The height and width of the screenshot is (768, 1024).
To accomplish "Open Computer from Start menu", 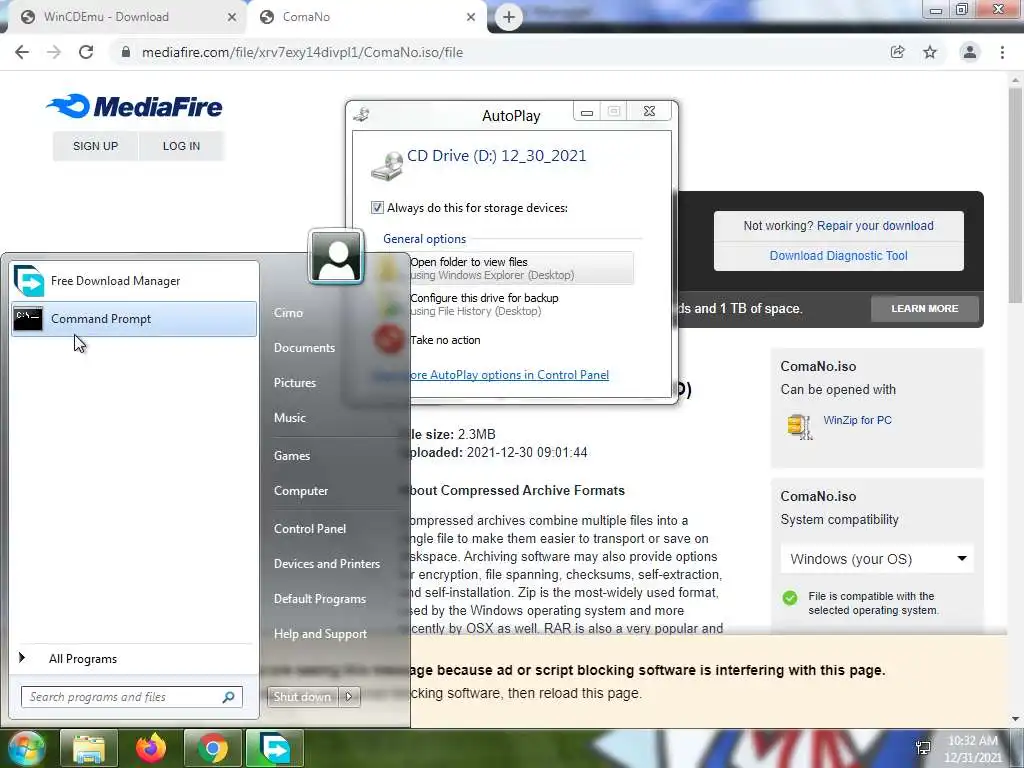I will click(301, 490).
